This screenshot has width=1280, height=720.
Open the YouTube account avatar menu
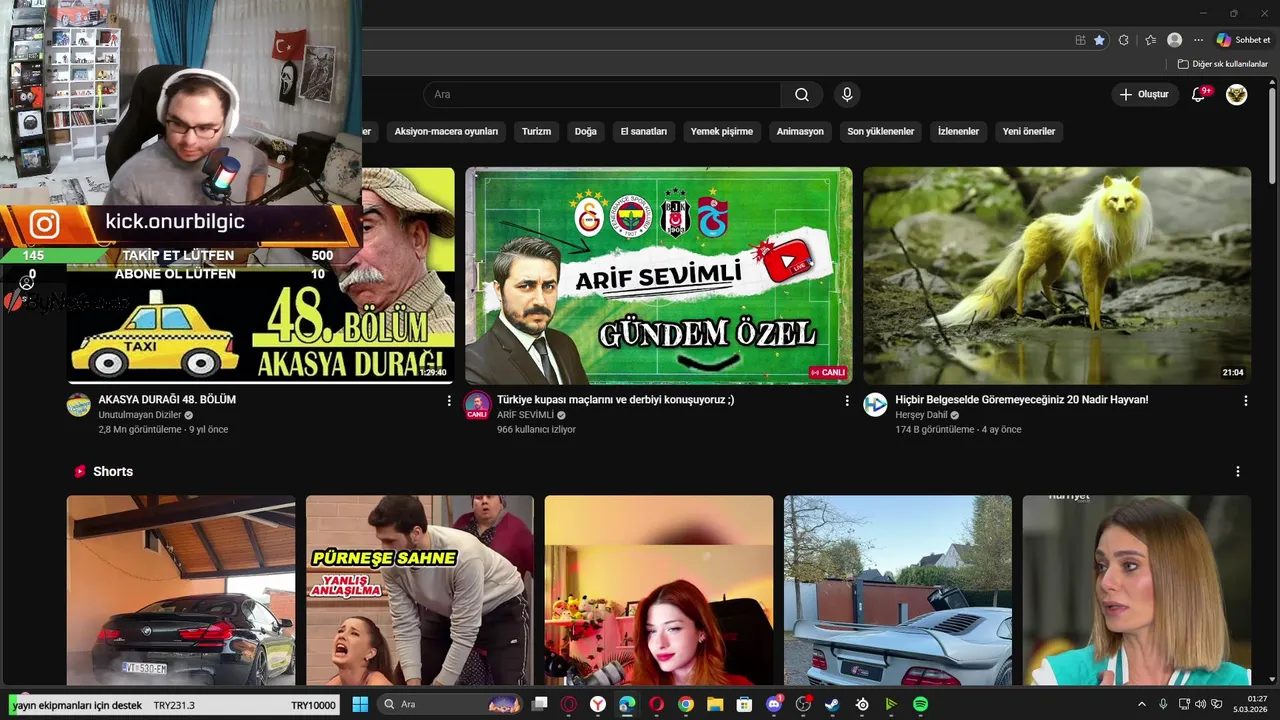(1237, 95)
